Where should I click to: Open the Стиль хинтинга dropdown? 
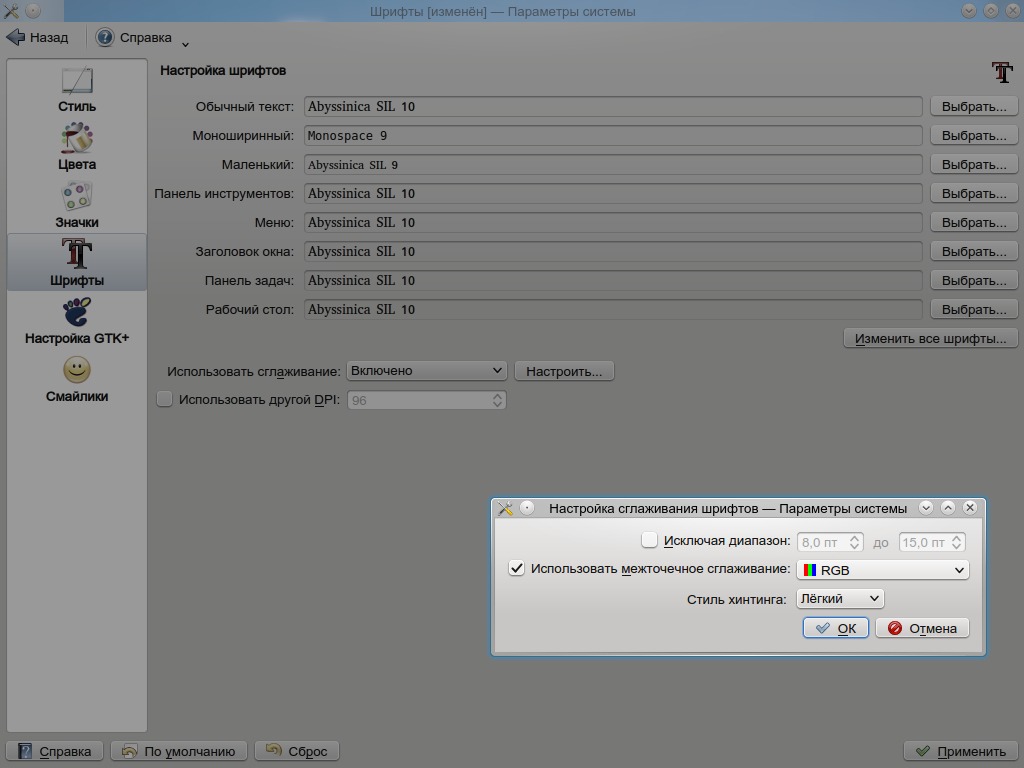pyautogui.click(x=840, y=599)
